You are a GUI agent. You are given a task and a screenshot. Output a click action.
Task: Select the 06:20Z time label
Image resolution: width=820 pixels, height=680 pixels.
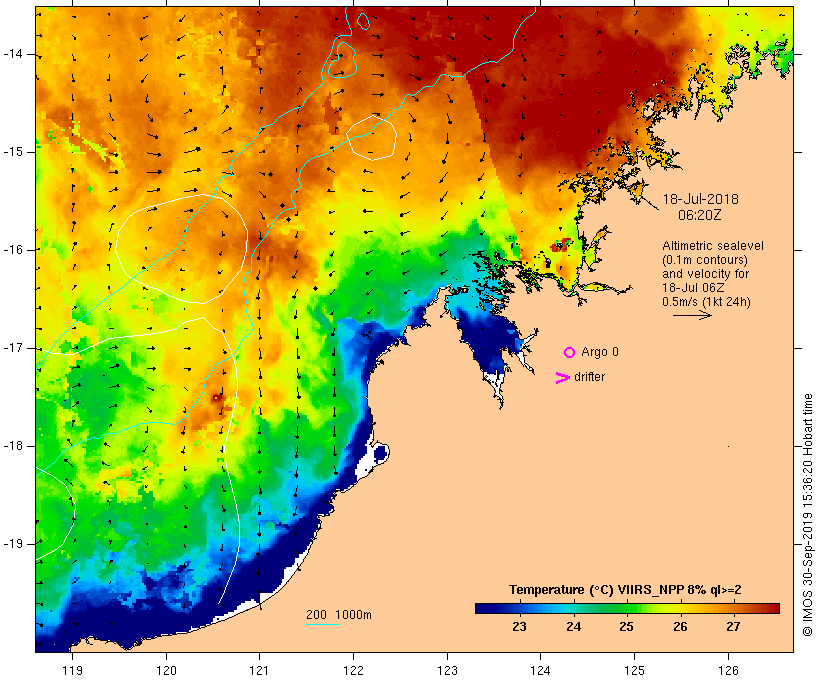[700, 215]
